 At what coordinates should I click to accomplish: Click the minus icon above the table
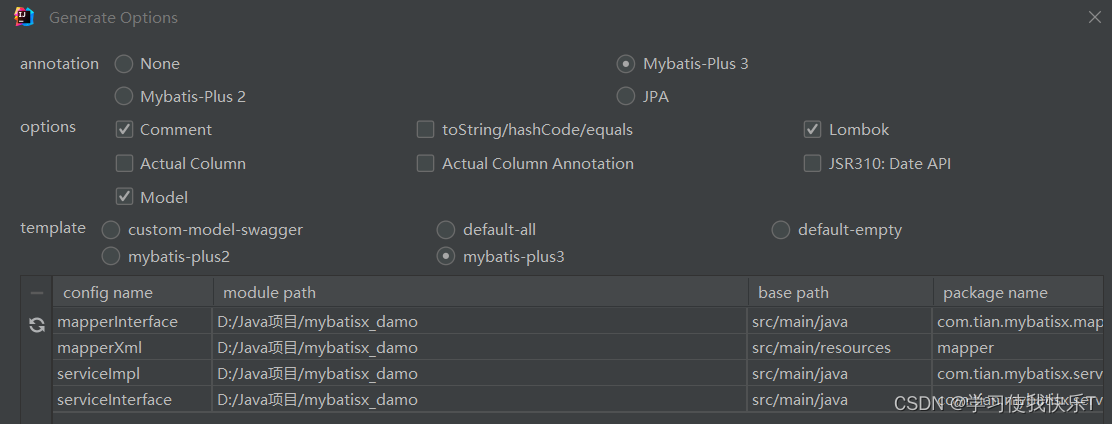[37, 293]
